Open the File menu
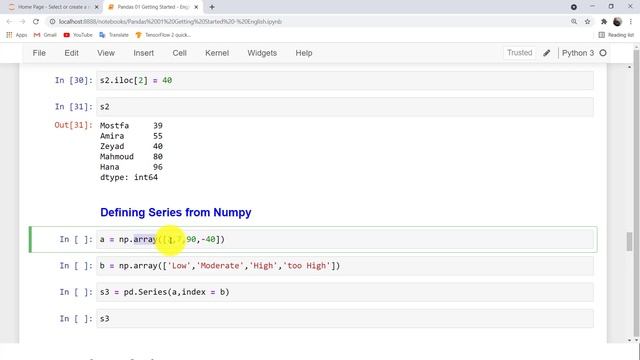 (x=39, y=53)
